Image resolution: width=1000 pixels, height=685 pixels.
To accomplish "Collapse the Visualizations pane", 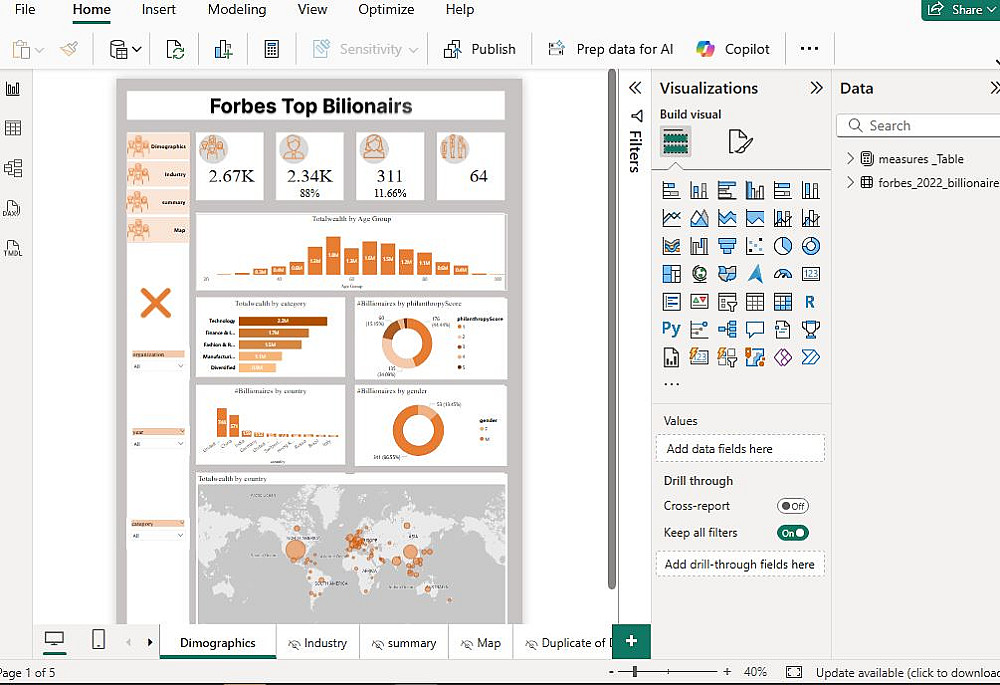I will click(x=816, y=88).
